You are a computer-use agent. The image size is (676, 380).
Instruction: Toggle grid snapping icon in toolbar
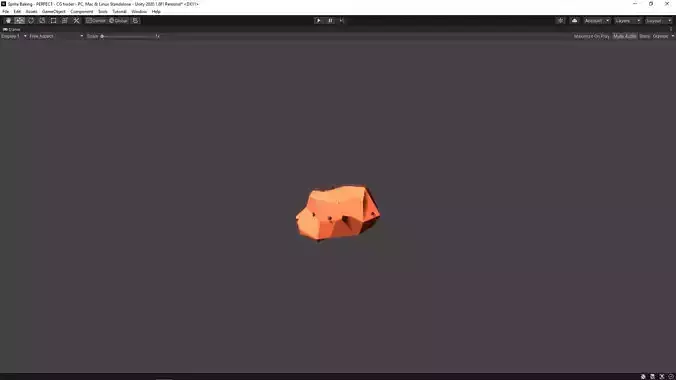coord(135,21)
